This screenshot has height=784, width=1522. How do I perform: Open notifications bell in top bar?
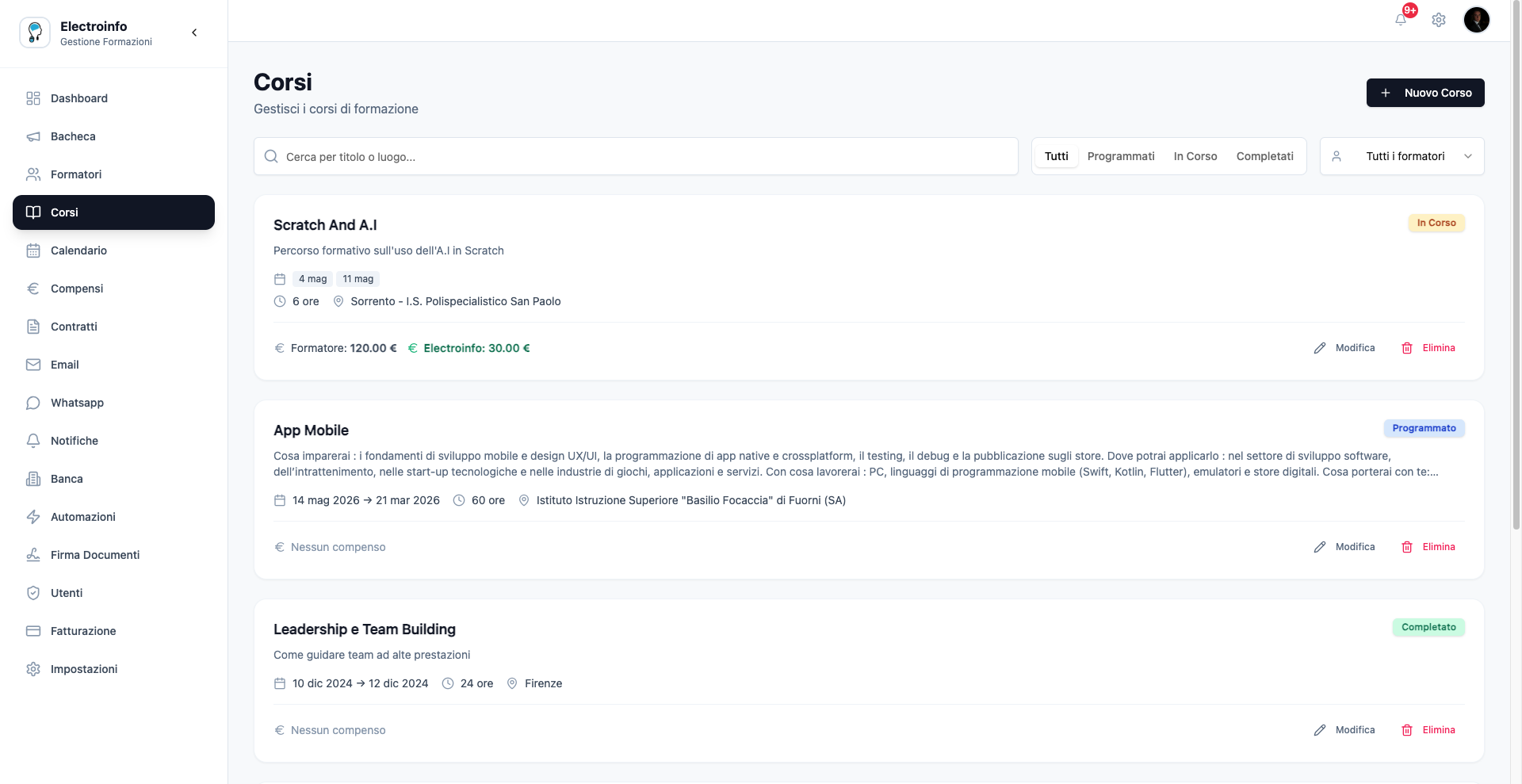[x=1401, y=20]
